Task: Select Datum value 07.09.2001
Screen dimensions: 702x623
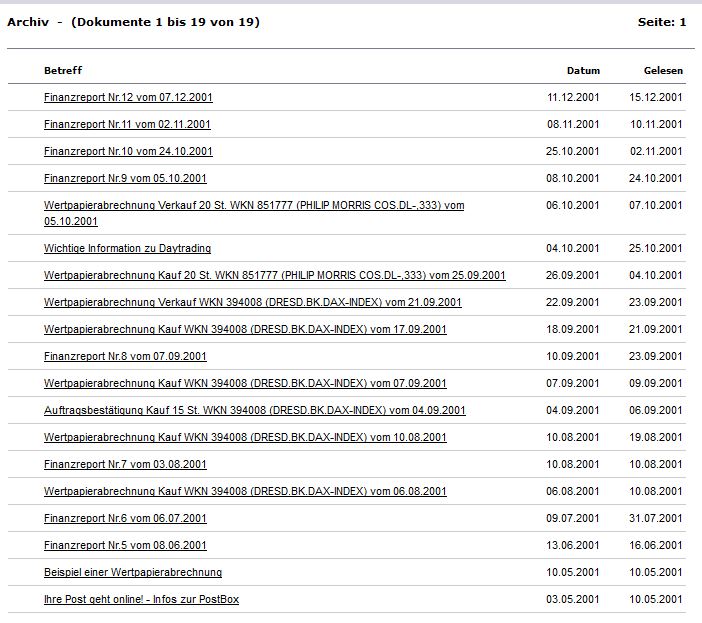Action: point(573,383)
